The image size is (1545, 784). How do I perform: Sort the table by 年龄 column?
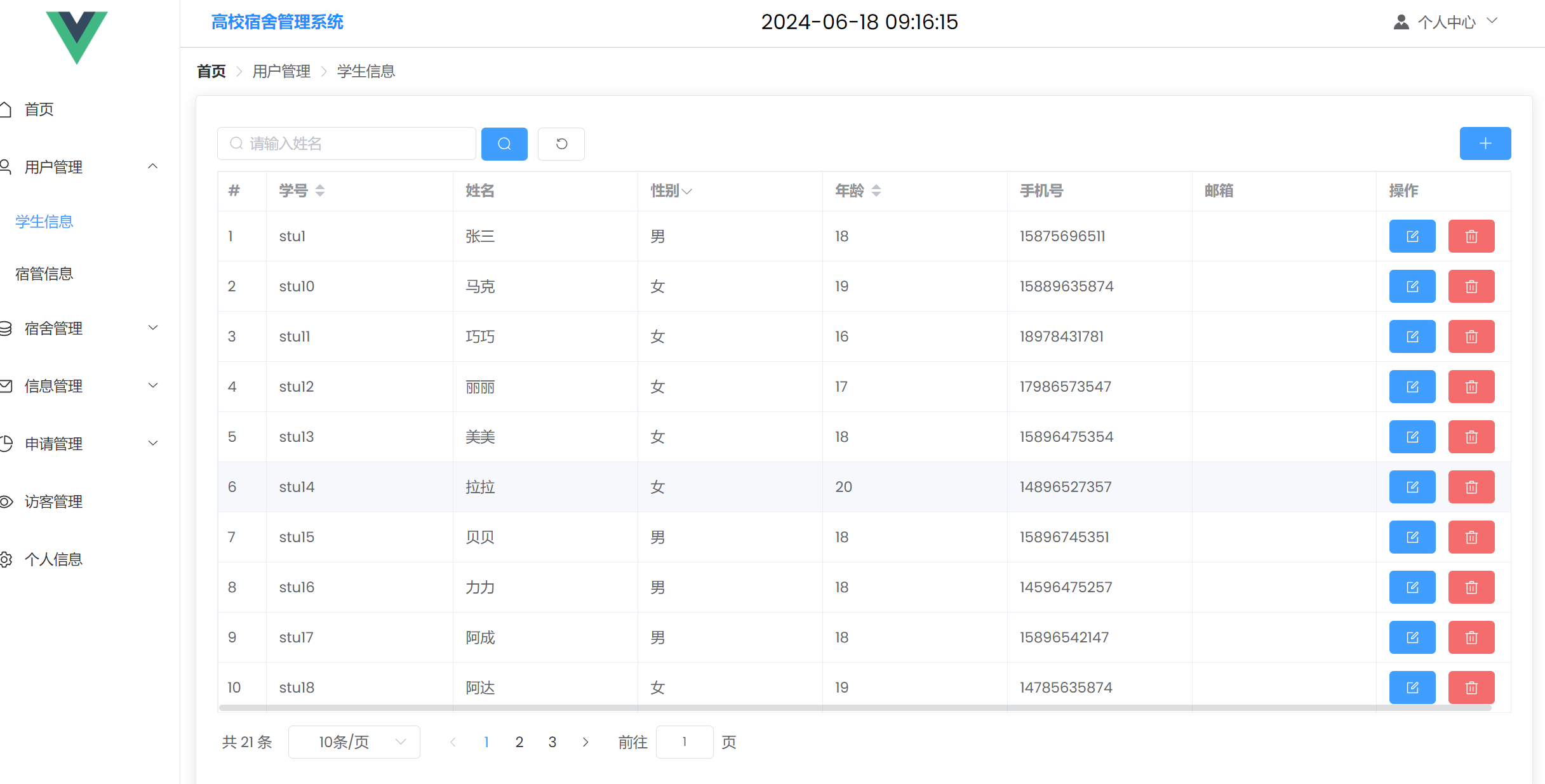tap(876, 190)
